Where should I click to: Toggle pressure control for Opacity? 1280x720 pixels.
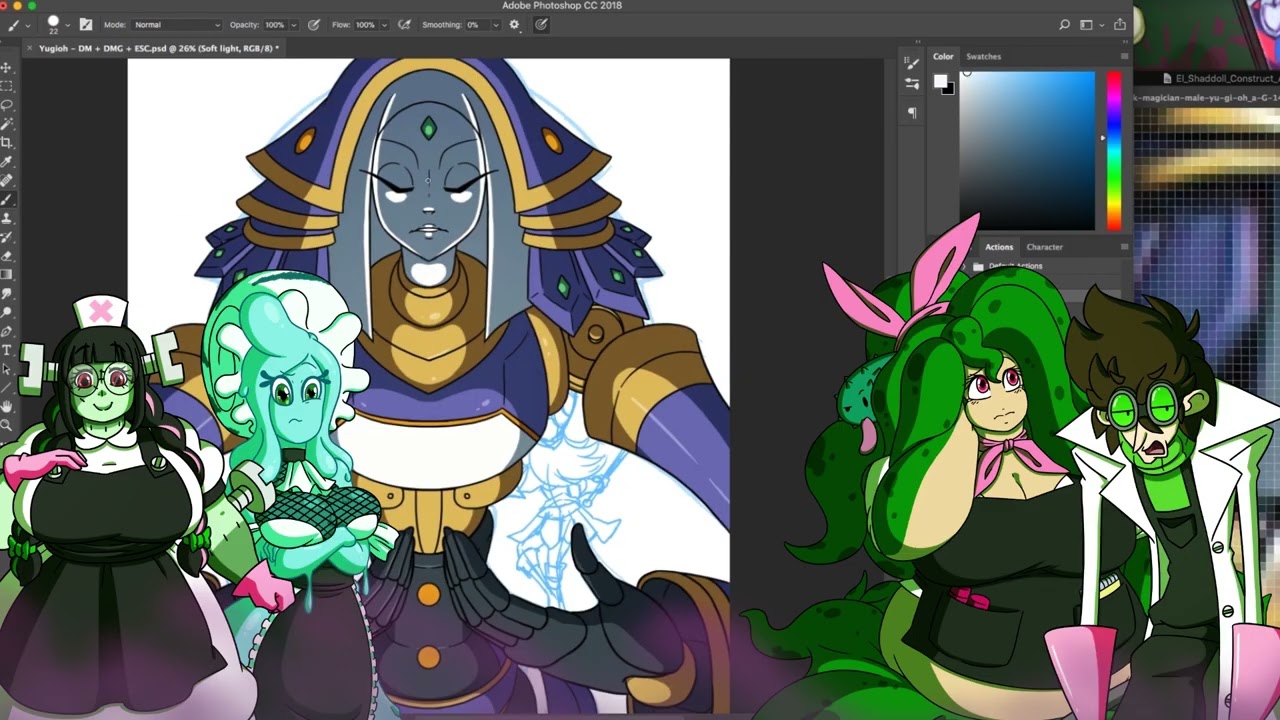314,25
